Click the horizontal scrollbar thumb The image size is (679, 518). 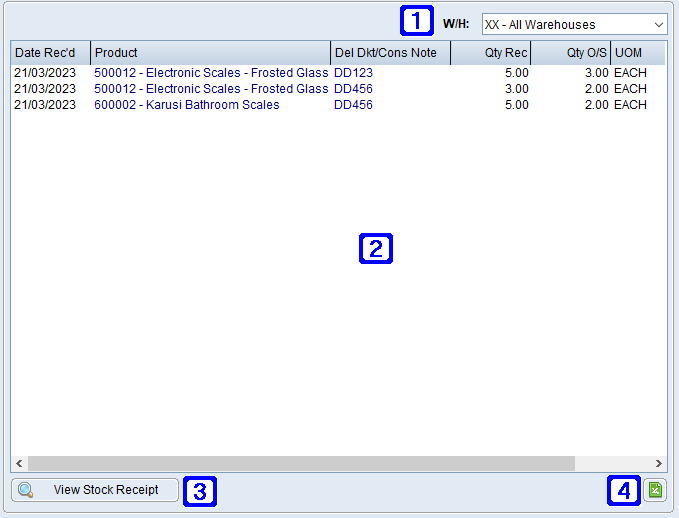point(300,464)
